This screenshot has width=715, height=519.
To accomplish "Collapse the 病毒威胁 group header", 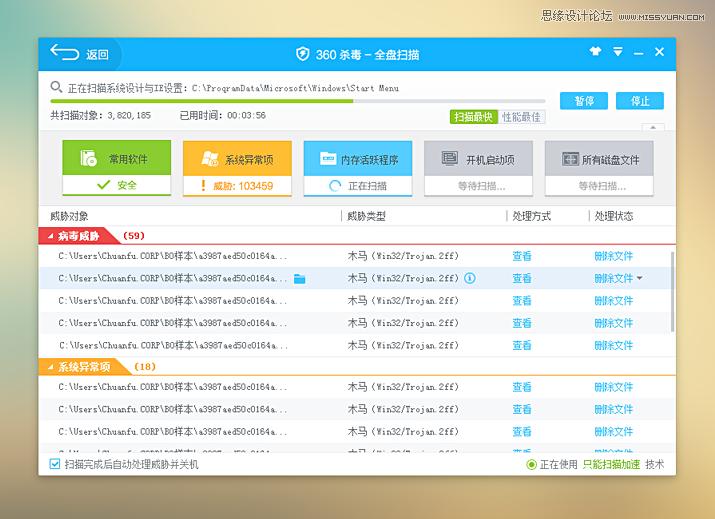I will point(79,236).
